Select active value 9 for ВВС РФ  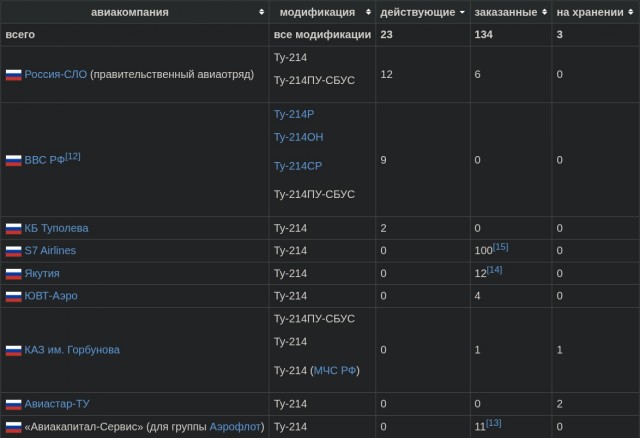click(384, 160)
